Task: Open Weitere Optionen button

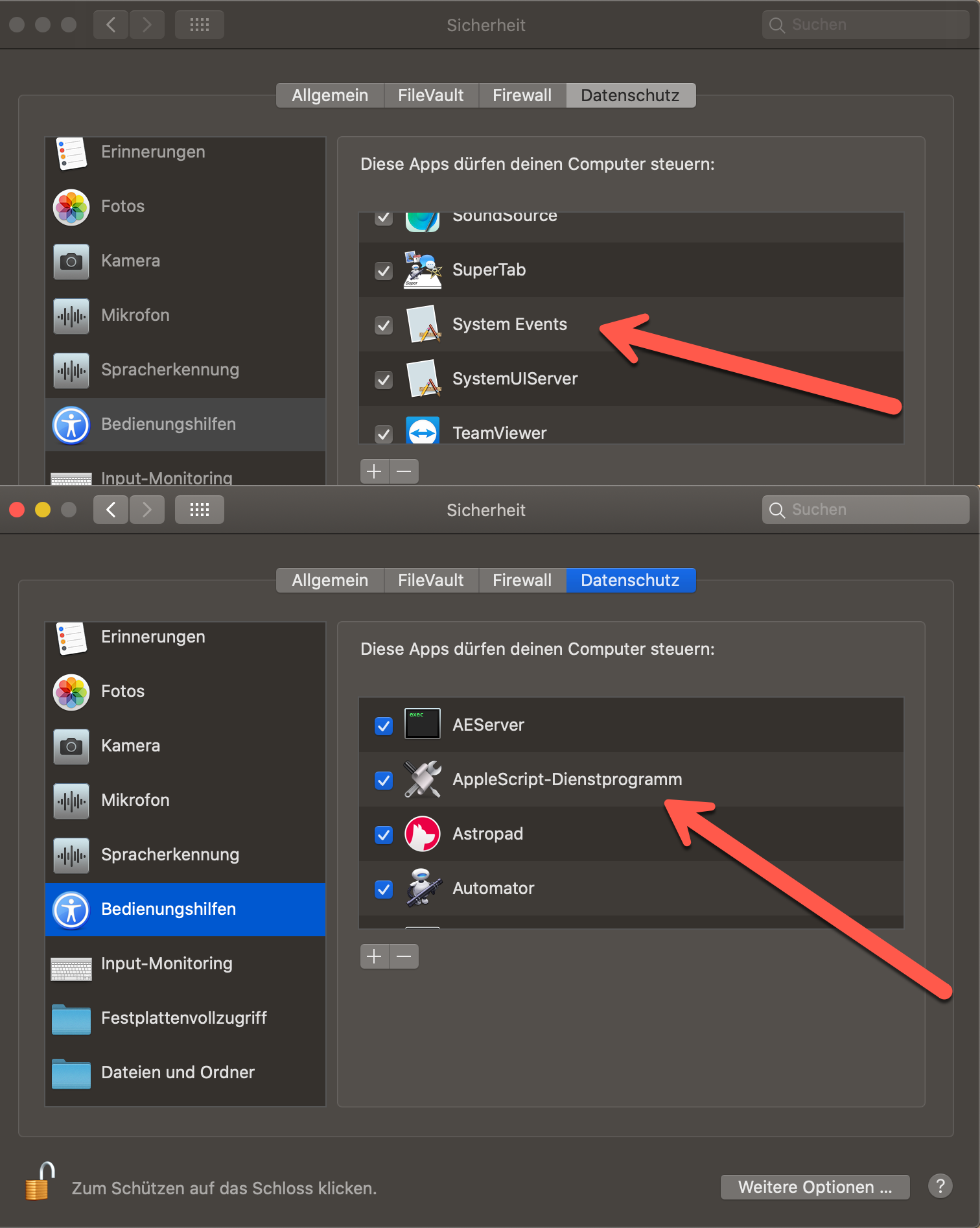Action: coord(815,1187)
